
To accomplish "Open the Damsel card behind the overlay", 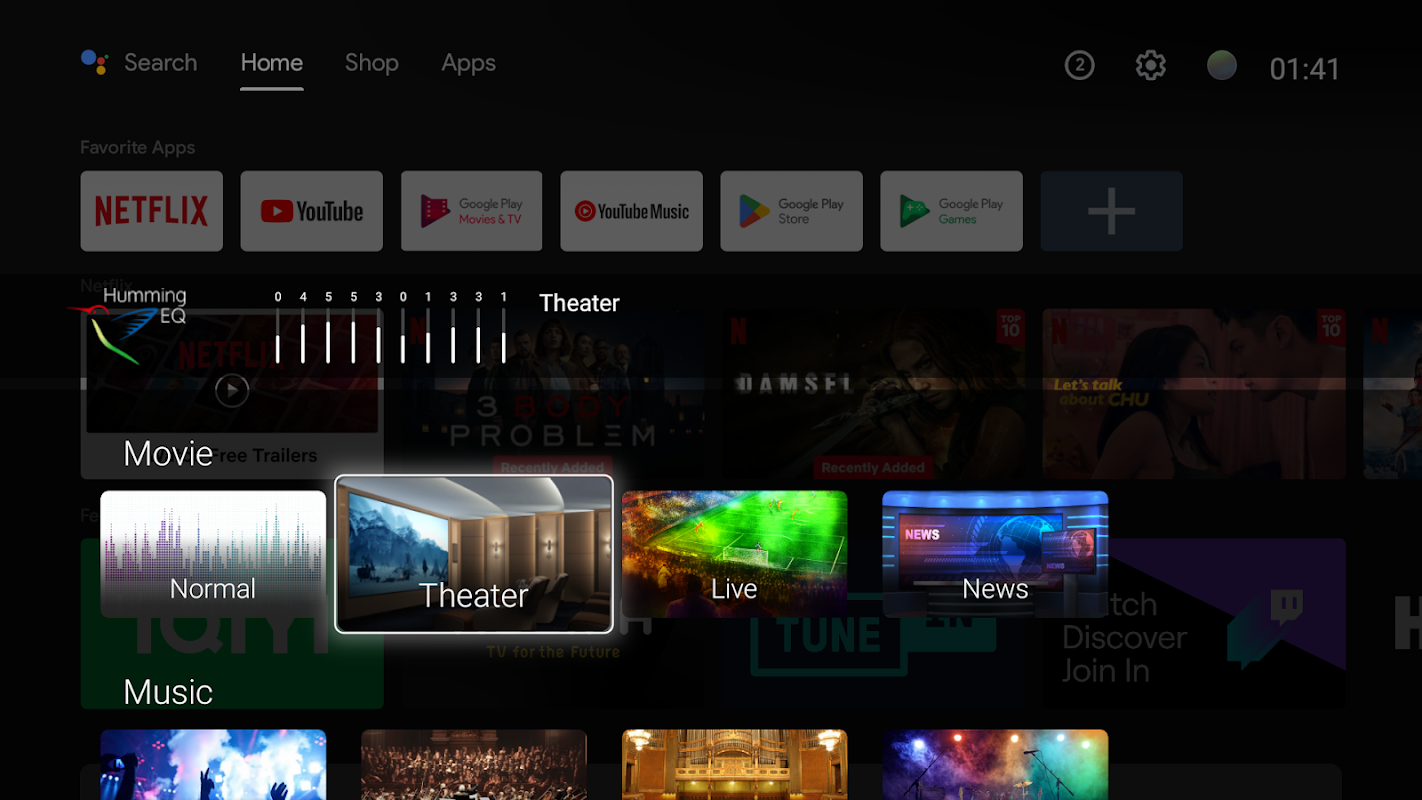I will click(x=873, y=394).
